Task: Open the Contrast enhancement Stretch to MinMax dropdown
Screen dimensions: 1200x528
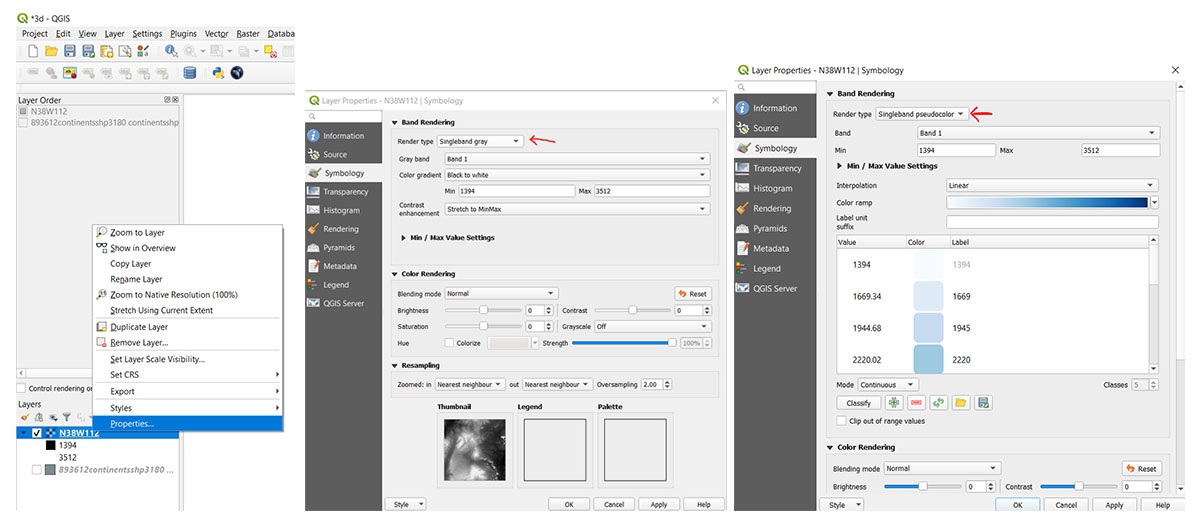Action: coord(577,209)
